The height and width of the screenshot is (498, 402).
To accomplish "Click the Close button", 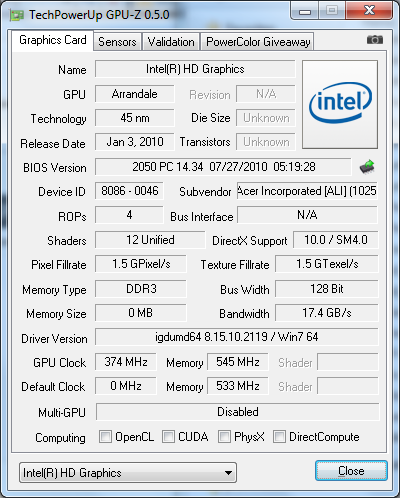I will coord(351,471).
